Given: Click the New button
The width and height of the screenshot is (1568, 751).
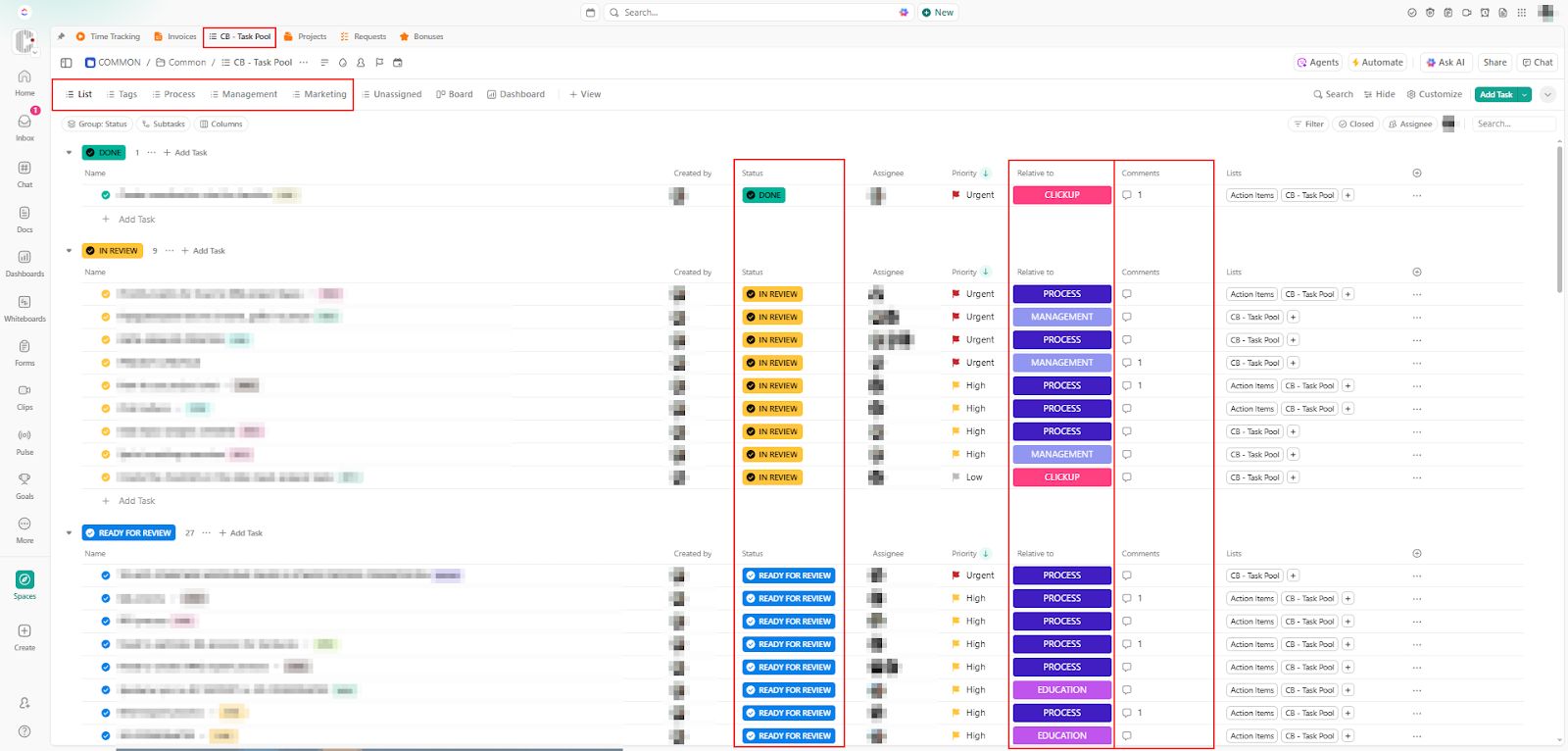Looking at the screenshot, I should click(938, 13).
